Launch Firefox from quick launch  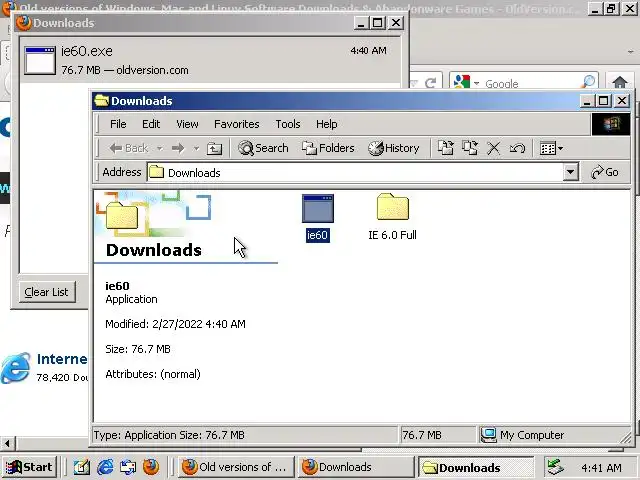point(151,467)
